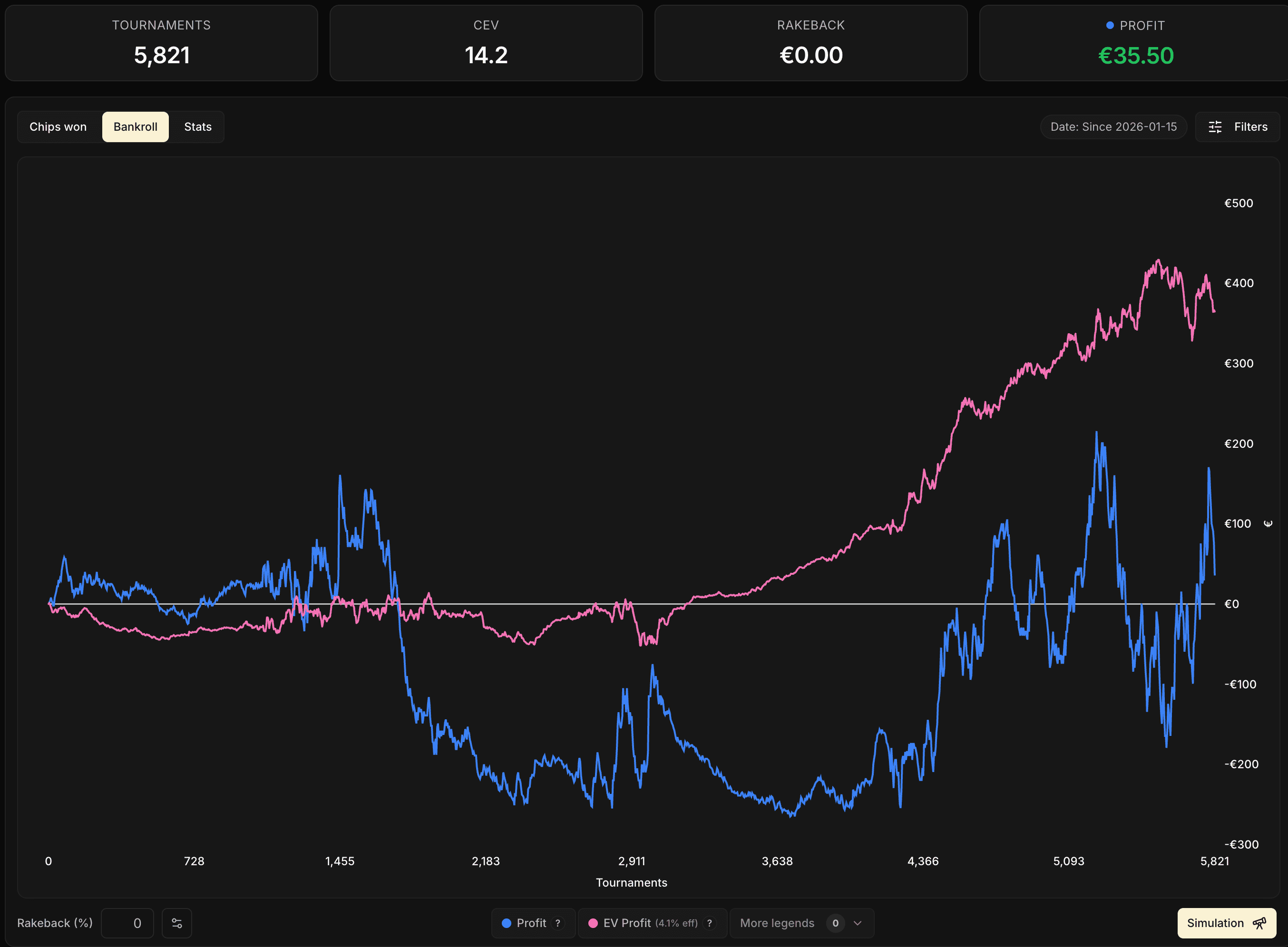The height and width of the screenshot is (947, 1288).
Task: Switch to the Chips won tab
Action: (58, 126)
